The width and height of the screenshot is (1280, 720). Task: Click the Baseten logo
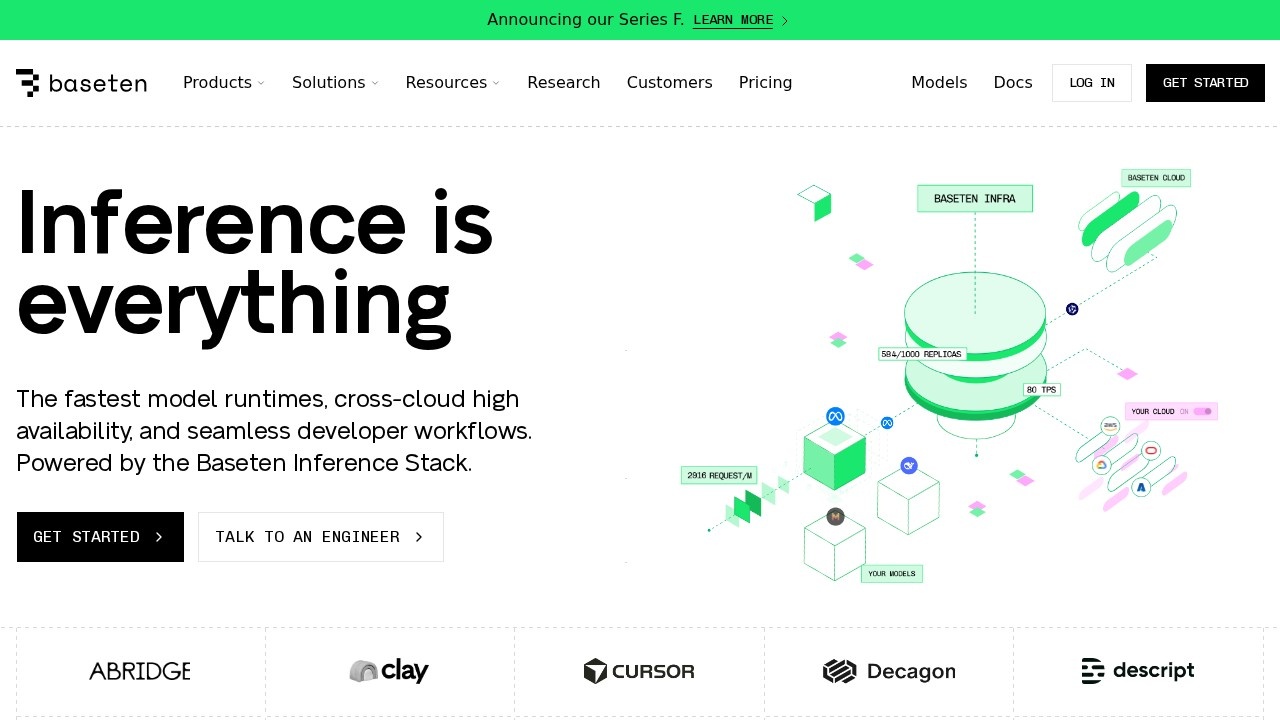pos(81,83)
